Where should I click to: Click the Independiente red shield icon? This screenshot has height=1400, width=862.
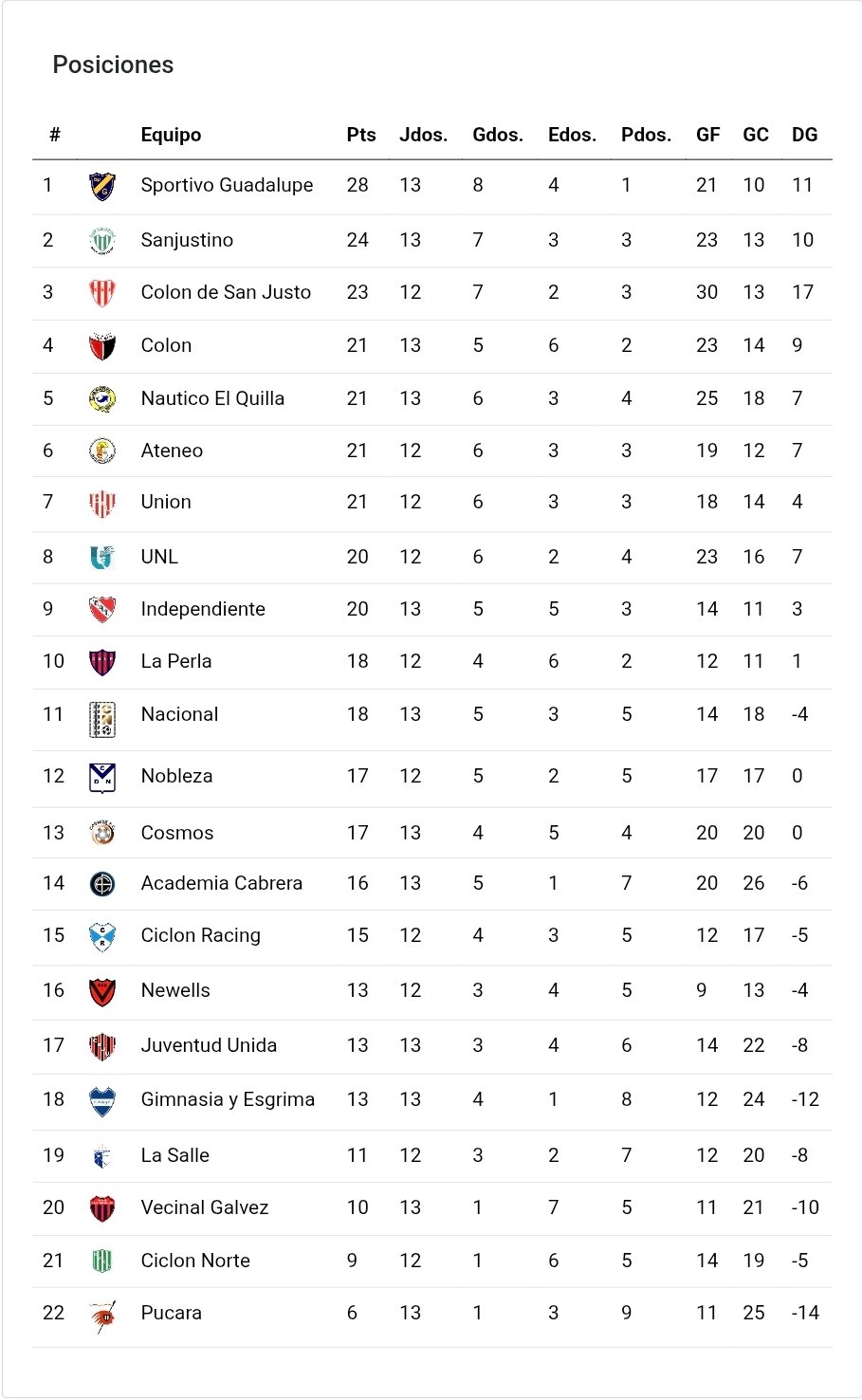102,610
